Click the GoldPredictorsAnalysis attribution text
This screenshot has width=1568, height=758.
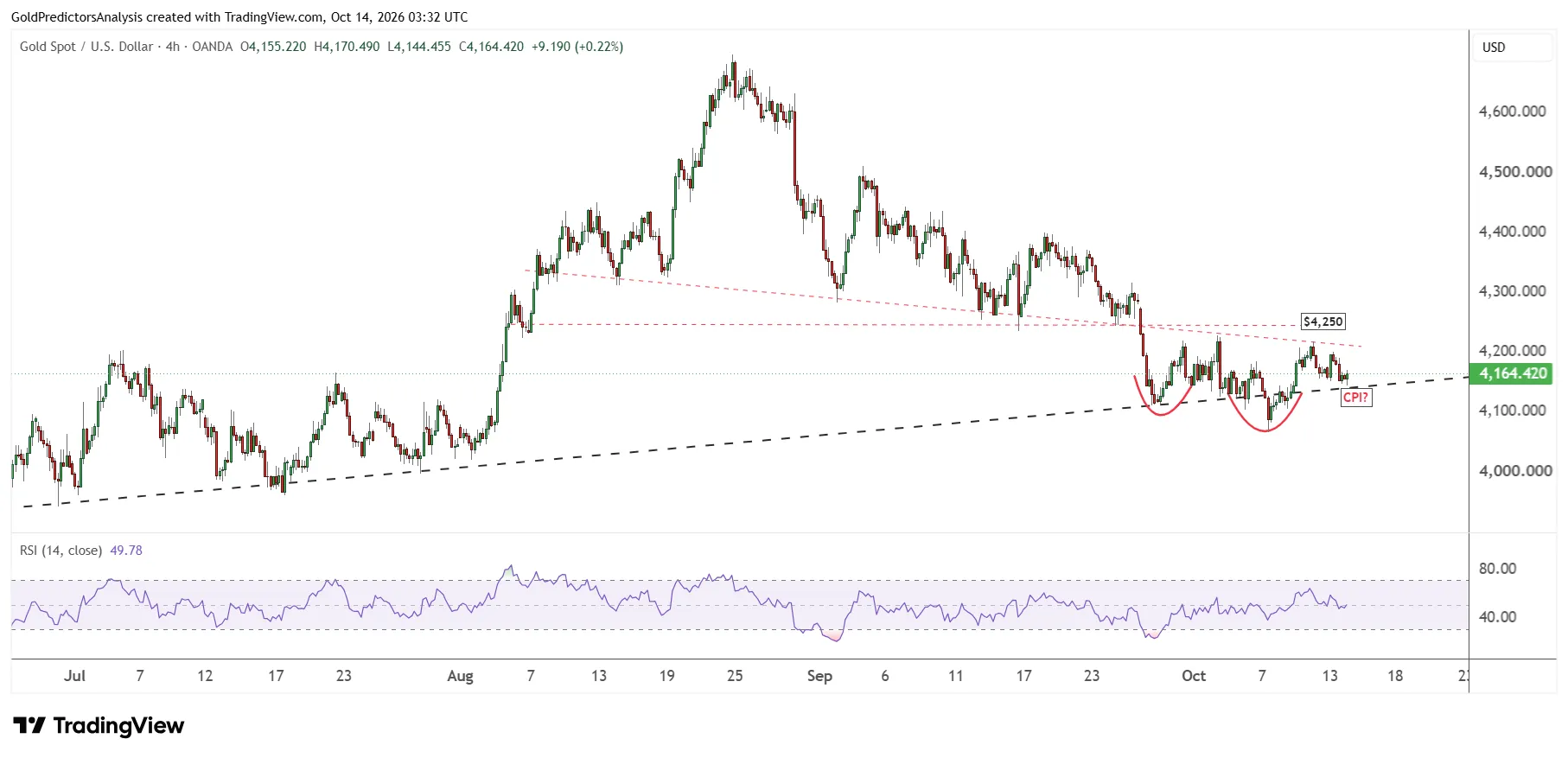[77, 17]
